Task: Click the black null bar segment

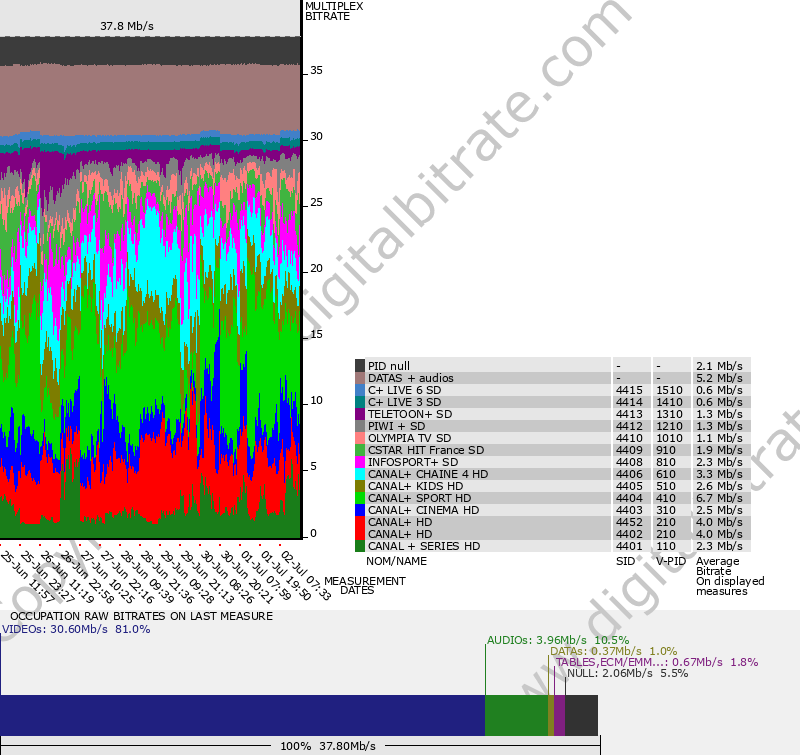Action: pos(581,715)
